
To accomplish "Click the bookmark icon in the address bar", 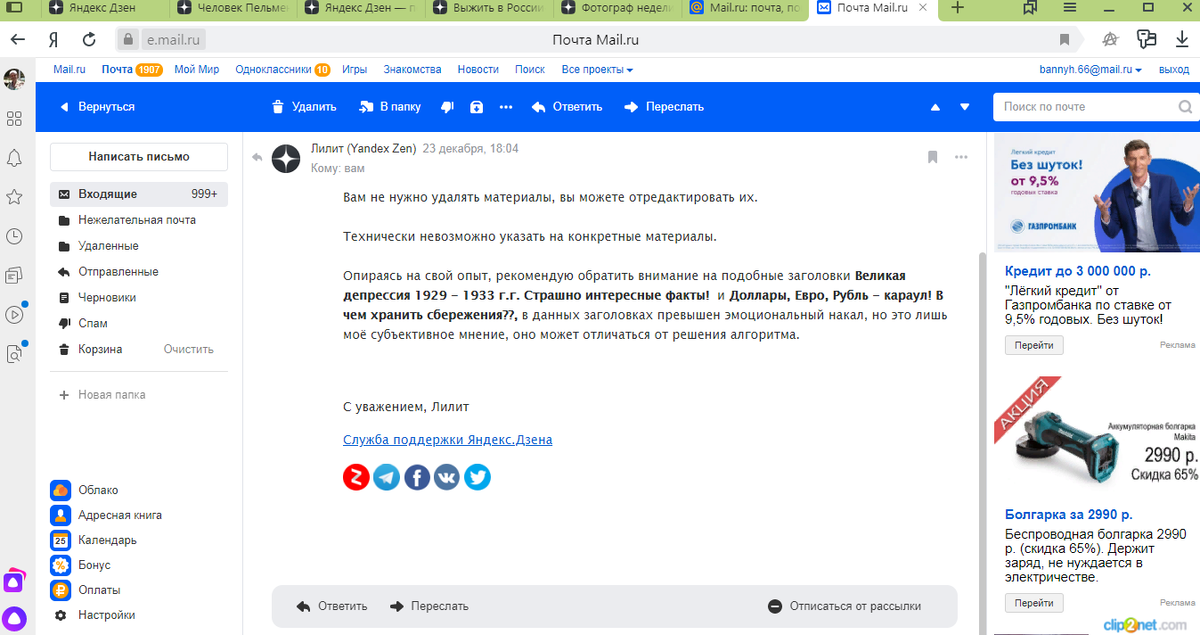I will tap(1065, 40).
